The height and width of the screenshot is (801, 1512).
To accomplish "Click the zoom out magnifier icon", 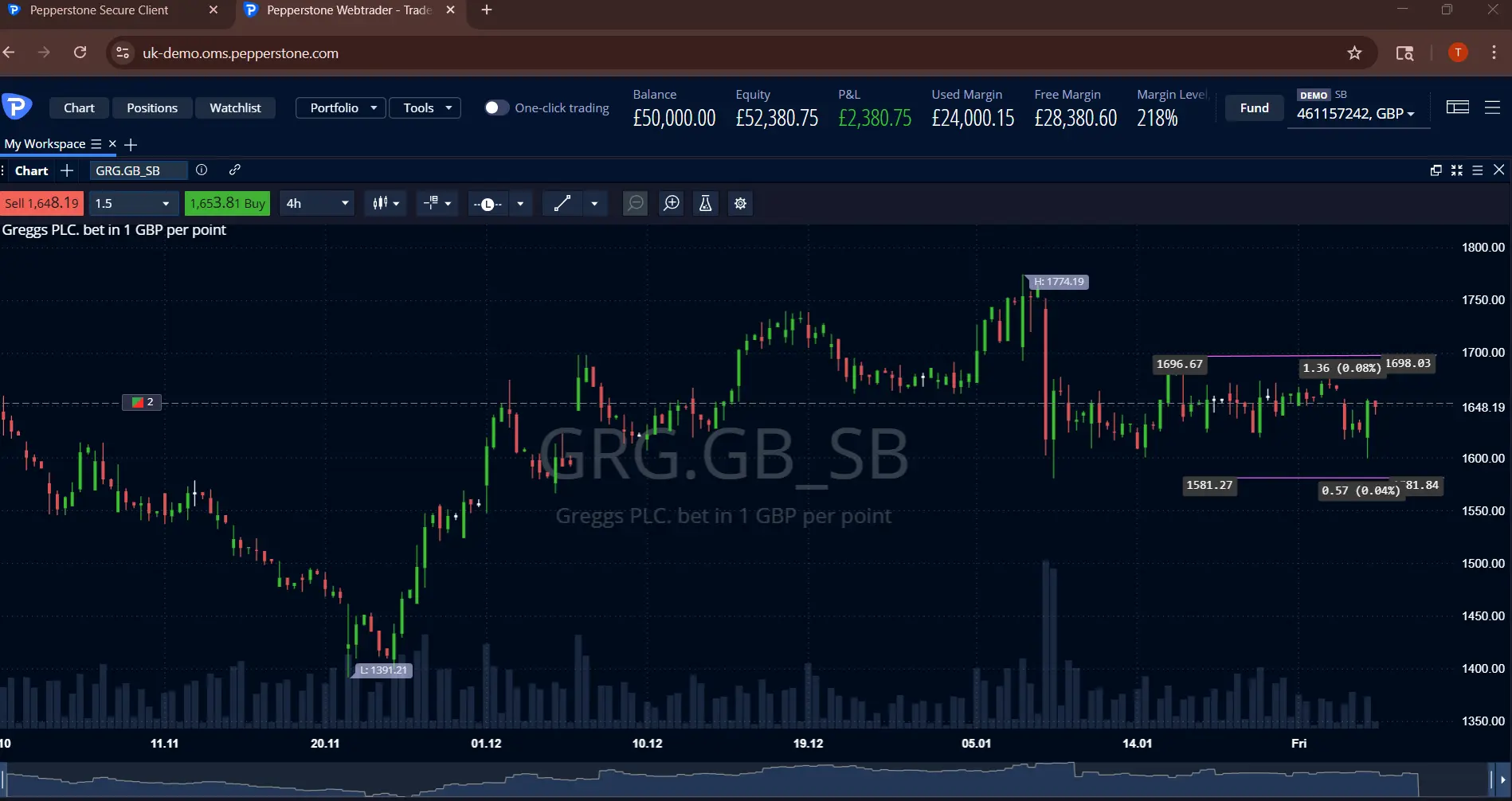I will pos(635,203).
